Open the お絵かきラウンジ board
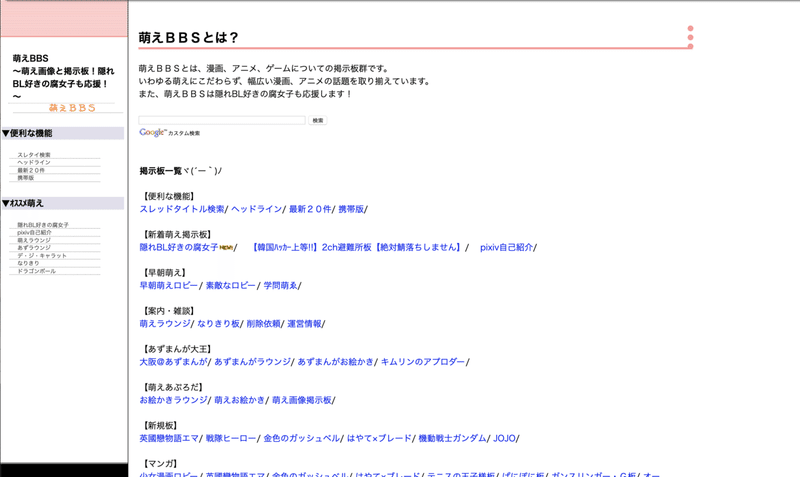The width and height of the screenshot is (800, 477). pos(173,400)
